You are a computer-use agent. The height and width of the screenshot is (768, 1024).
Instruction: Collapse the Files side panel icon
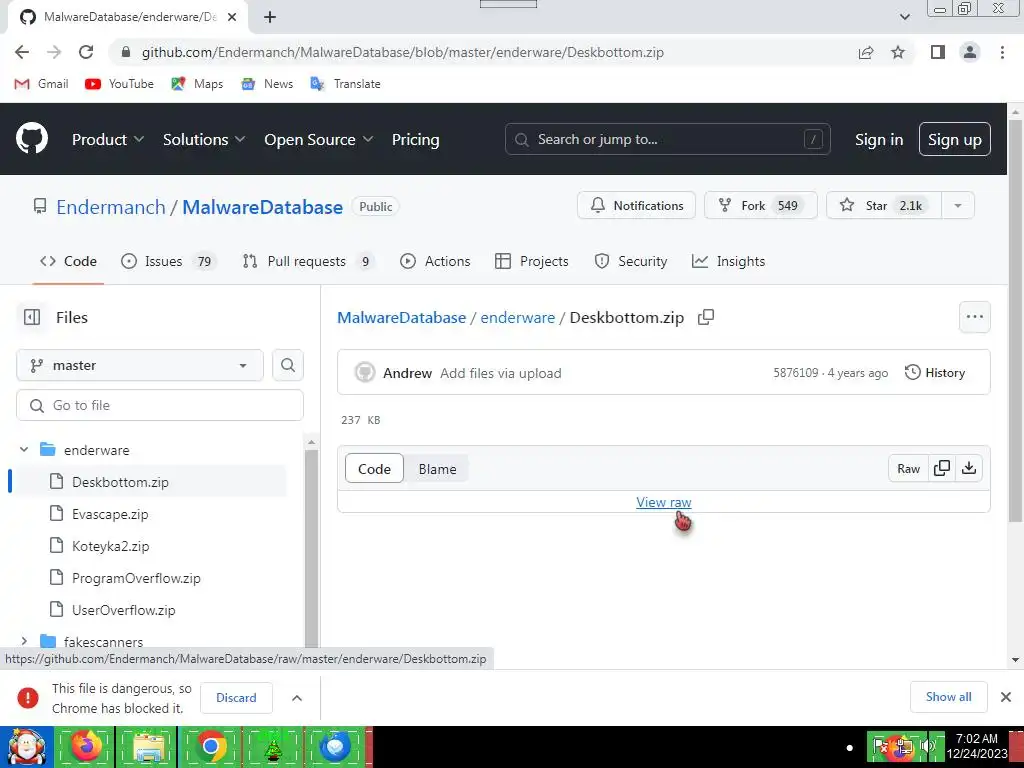pos(32,317)
